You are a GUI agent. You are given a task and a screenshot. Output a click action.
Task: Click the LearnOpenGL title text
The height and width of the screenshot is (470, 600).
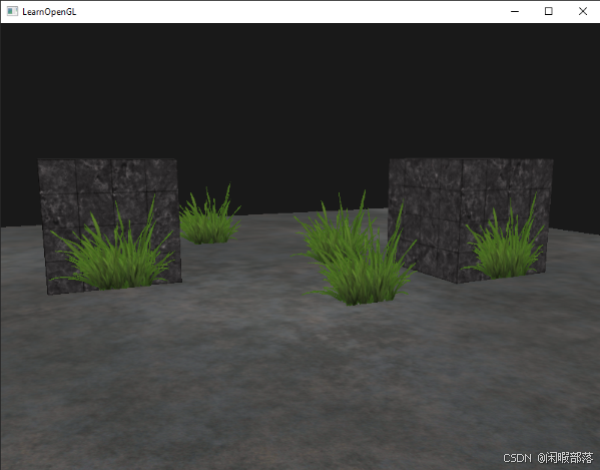coord(49,12)
